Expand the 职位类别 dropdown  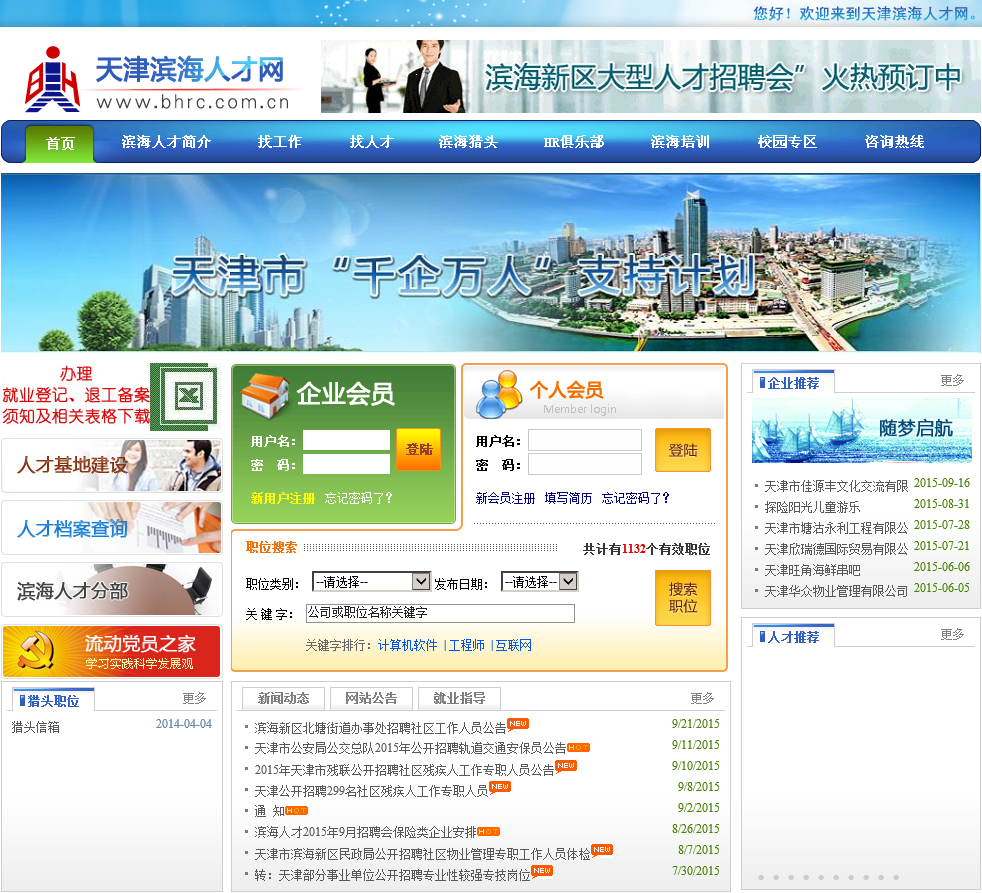tap(371, 582)
